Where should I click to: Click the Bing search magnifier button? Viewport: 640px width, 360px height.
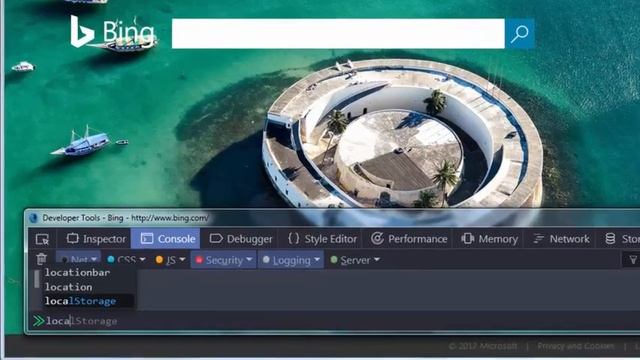[520, 33]
